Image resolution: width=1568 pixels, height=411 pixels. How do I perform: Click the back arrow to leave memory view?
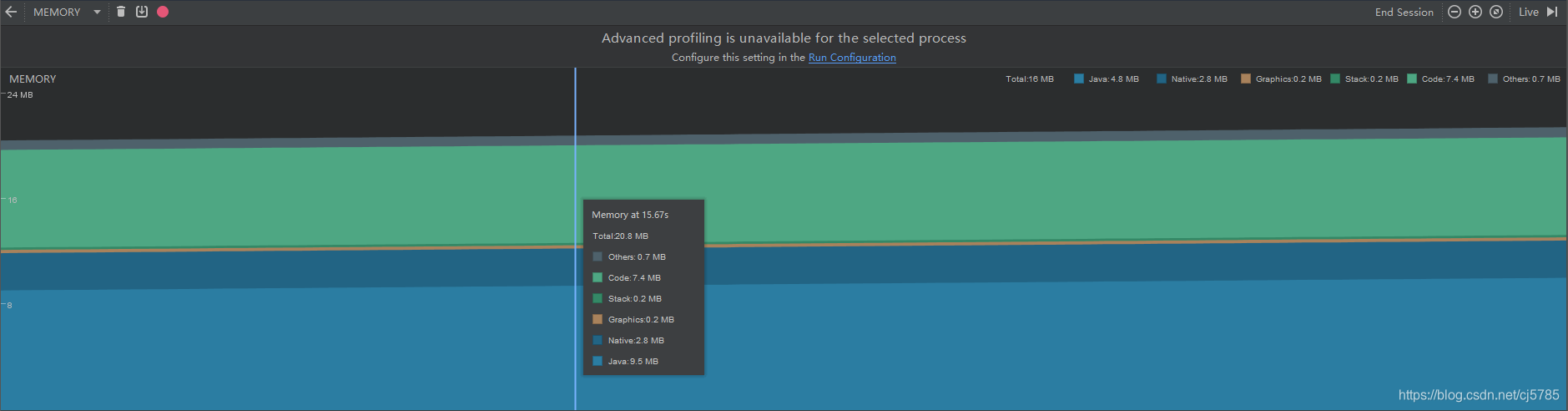[x=11, y=12]
